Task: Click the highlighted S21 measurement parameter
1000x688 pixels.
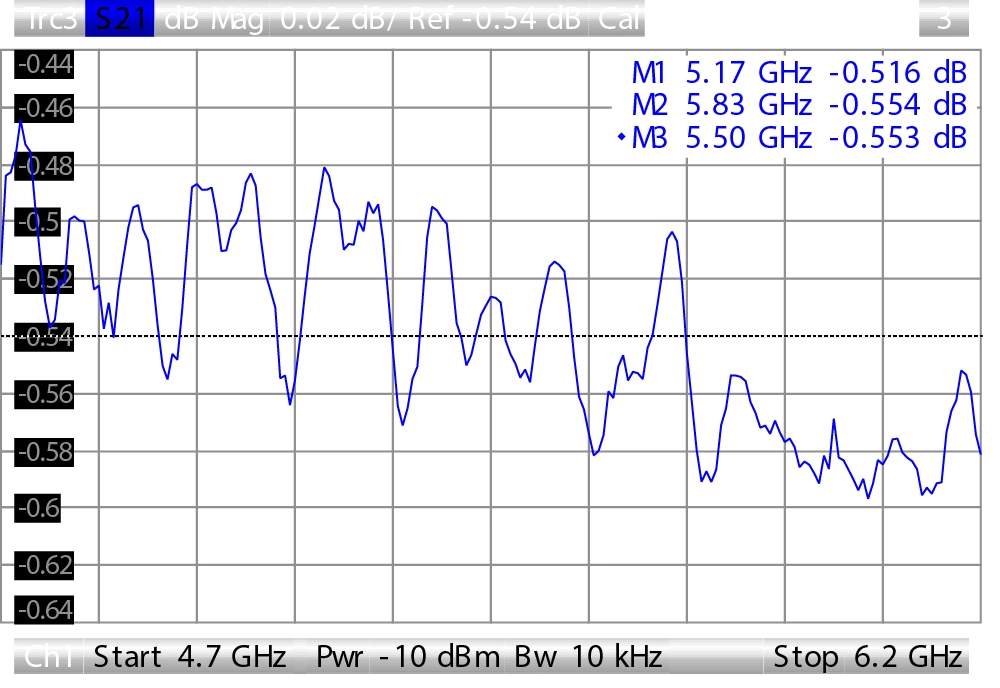Action: [119, 20]
